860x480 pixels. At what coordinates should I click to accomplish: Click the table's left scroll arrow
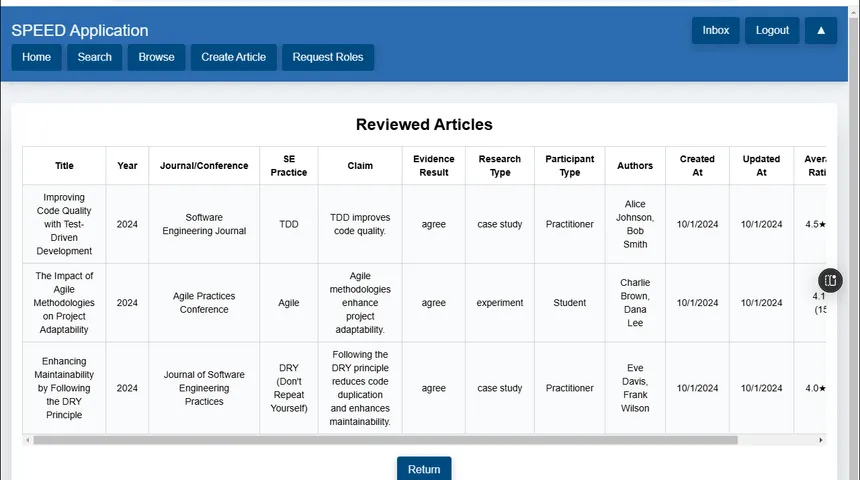pyautogui.click(x=27, y=440)
